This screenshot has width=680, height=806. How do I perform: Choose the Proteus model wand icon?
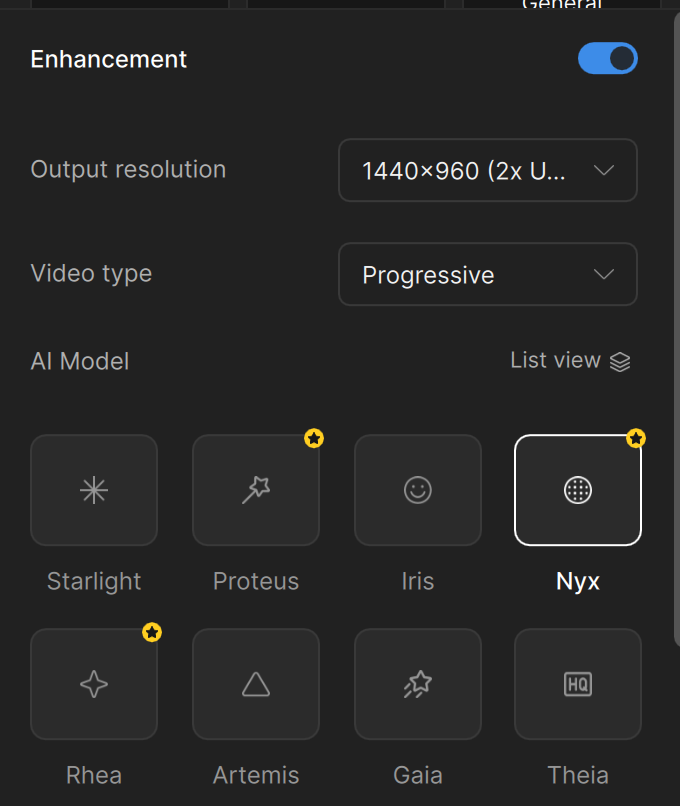coord(256,490)
